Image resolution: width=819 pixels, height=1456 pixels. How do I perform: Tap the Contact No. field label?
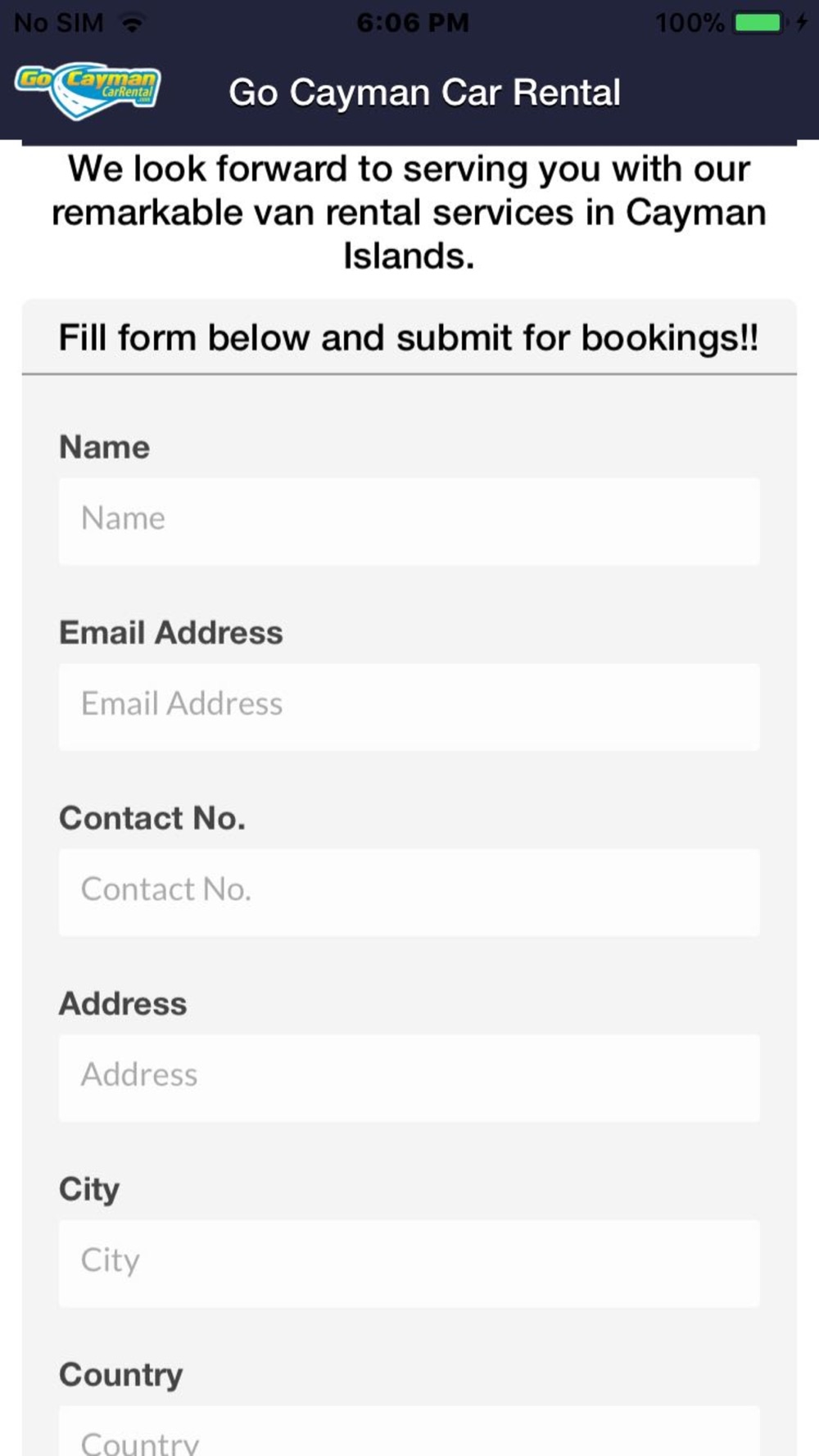pos(152,818)
